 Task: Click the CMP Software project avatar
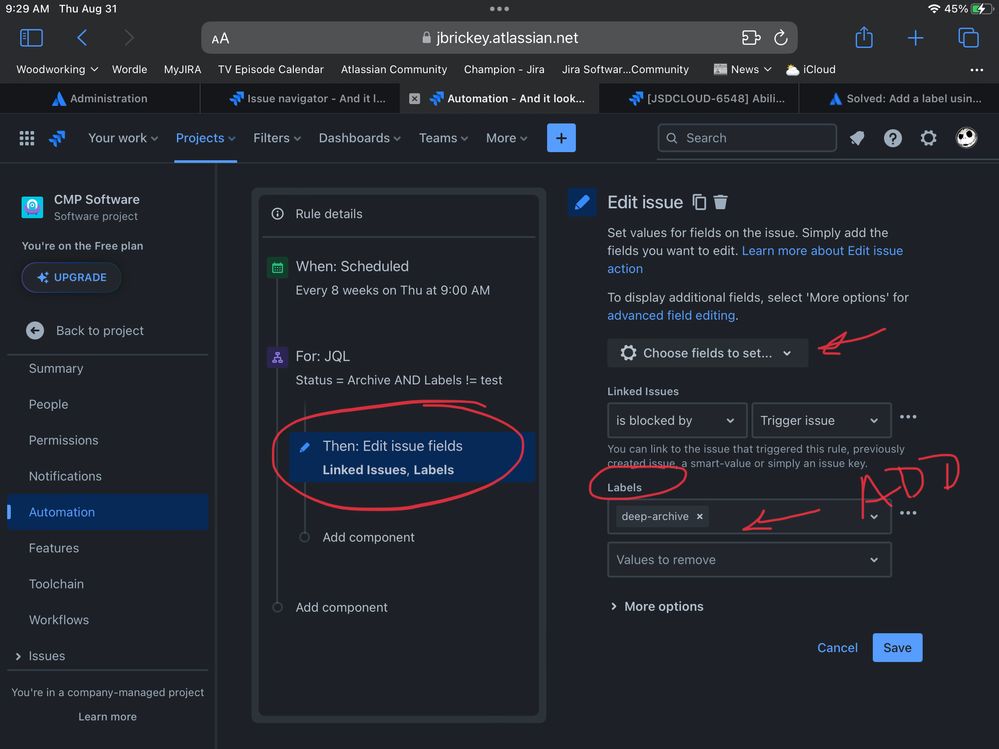(32, 207)
